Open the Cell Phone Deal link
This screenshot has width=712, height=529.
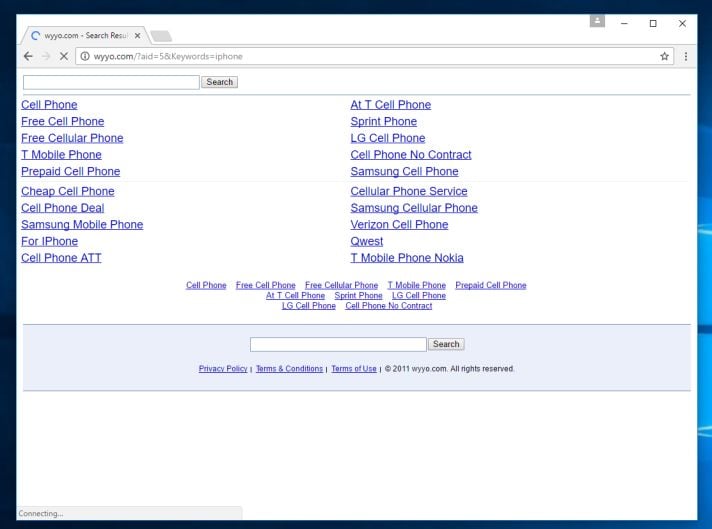(x=63, y=208)
